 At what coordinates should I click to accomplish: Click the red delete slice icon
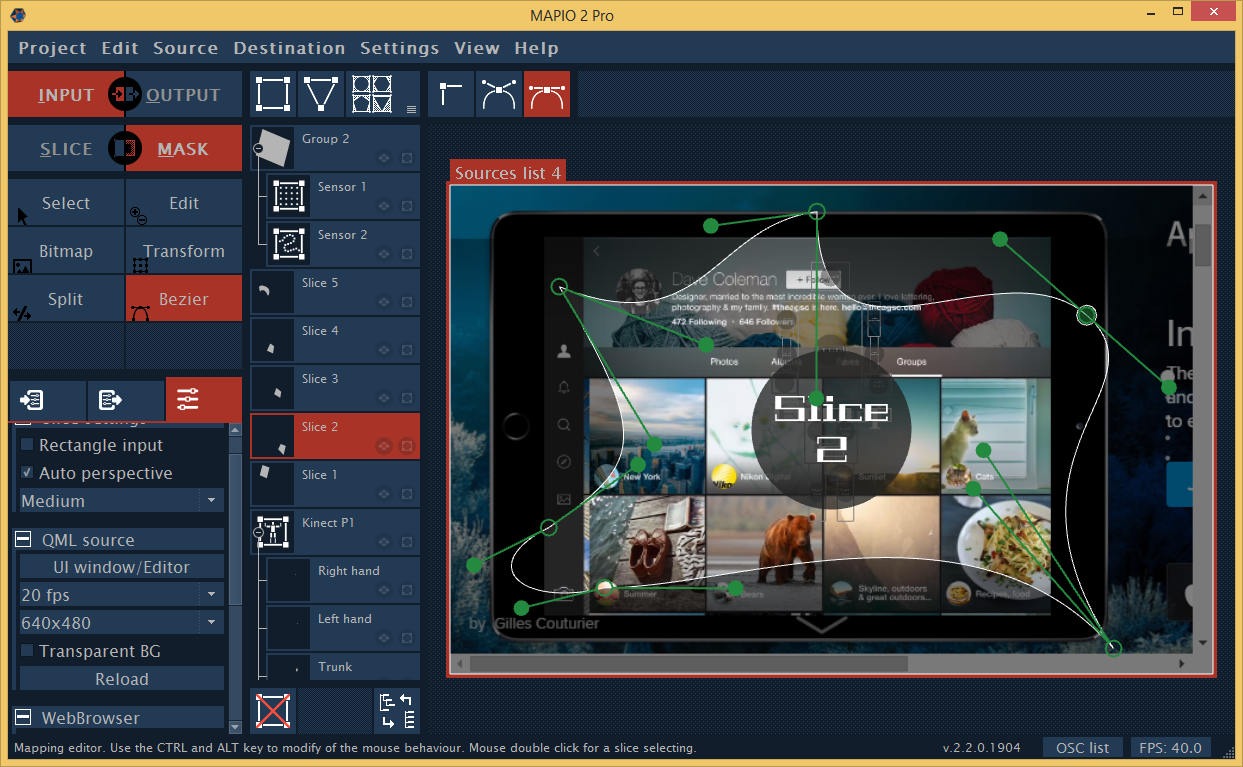tap(272, 710)
